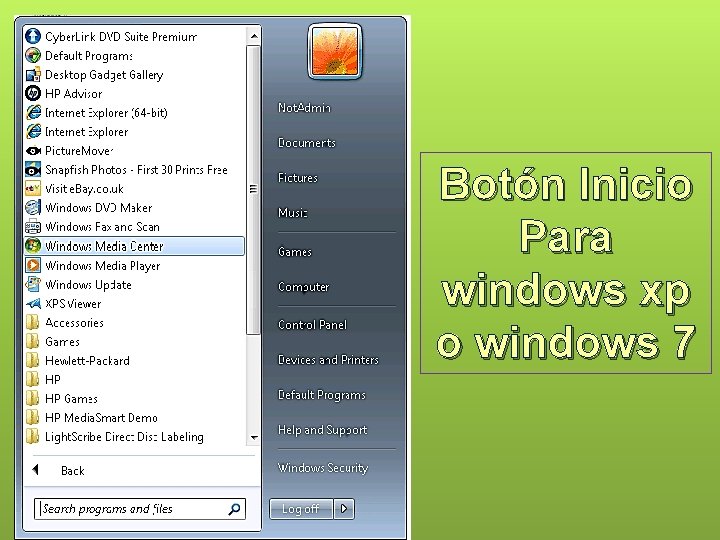The width and height of the screenshot is (720, 540).
Task: Click the HP MediaSmart Demo folder icon
Action: point(33,417)
